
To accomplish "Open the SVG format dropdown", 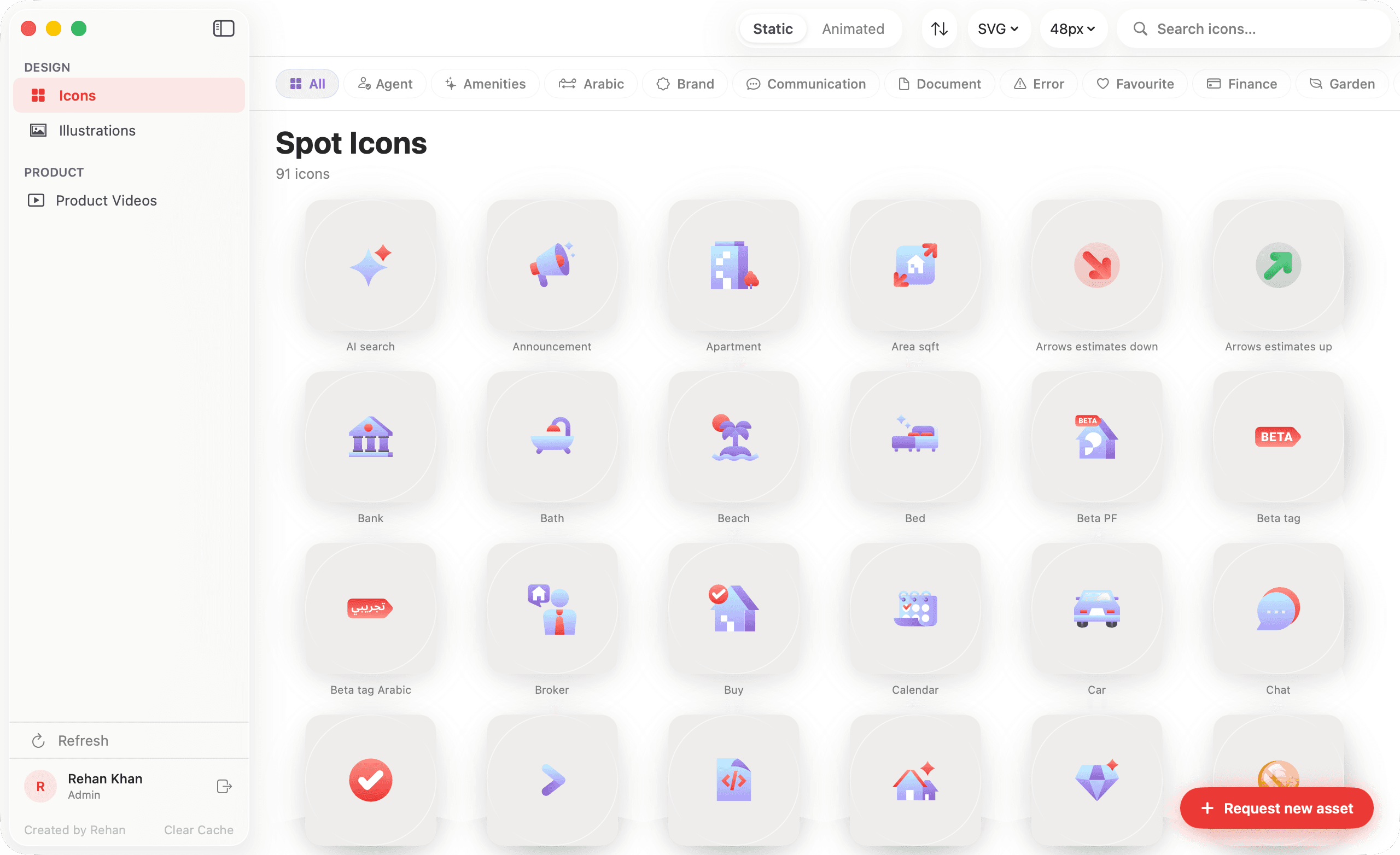I will (x=998, y=28).
